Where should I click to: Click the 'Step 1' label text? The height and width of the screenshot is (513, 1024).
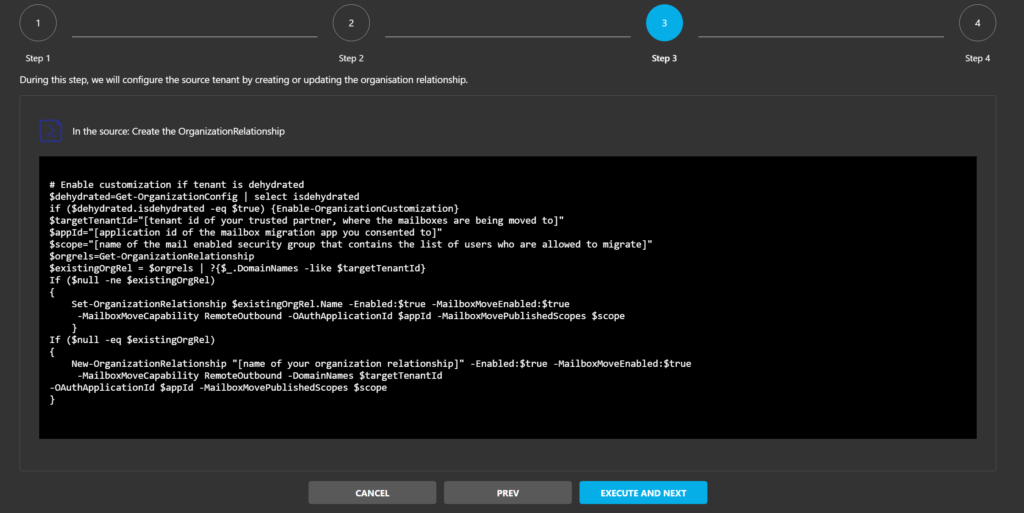38,58
